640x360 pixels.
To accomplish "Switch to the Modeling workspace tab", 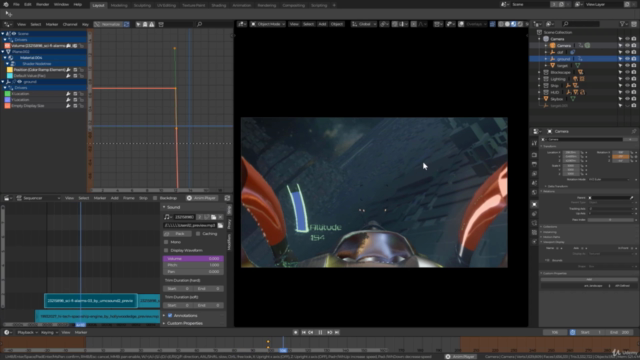I will coord(119,5).
